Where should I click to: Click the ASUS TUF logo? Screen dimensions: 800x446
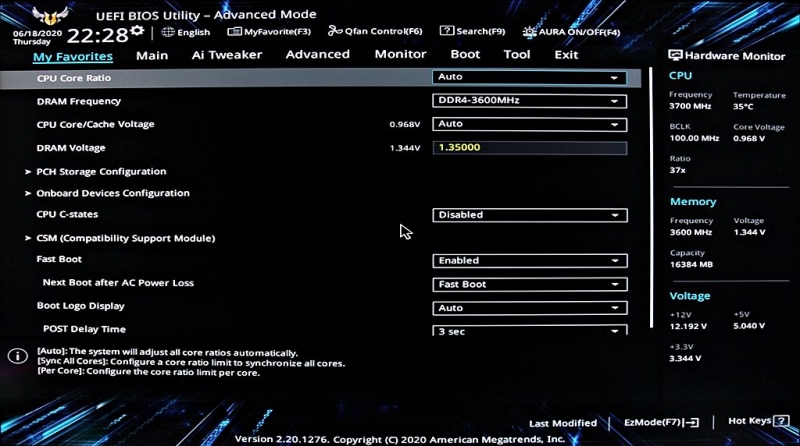pyautogui.click(x=49, y=15)
